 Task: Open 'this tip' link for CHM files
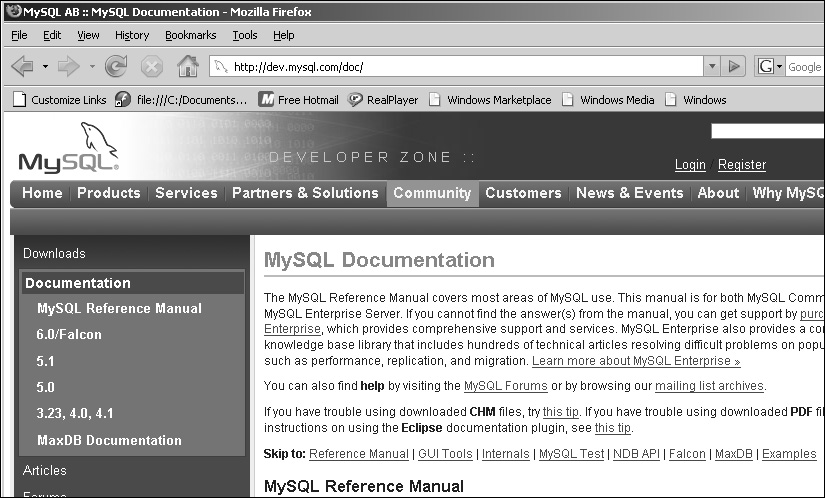[561, 412]
